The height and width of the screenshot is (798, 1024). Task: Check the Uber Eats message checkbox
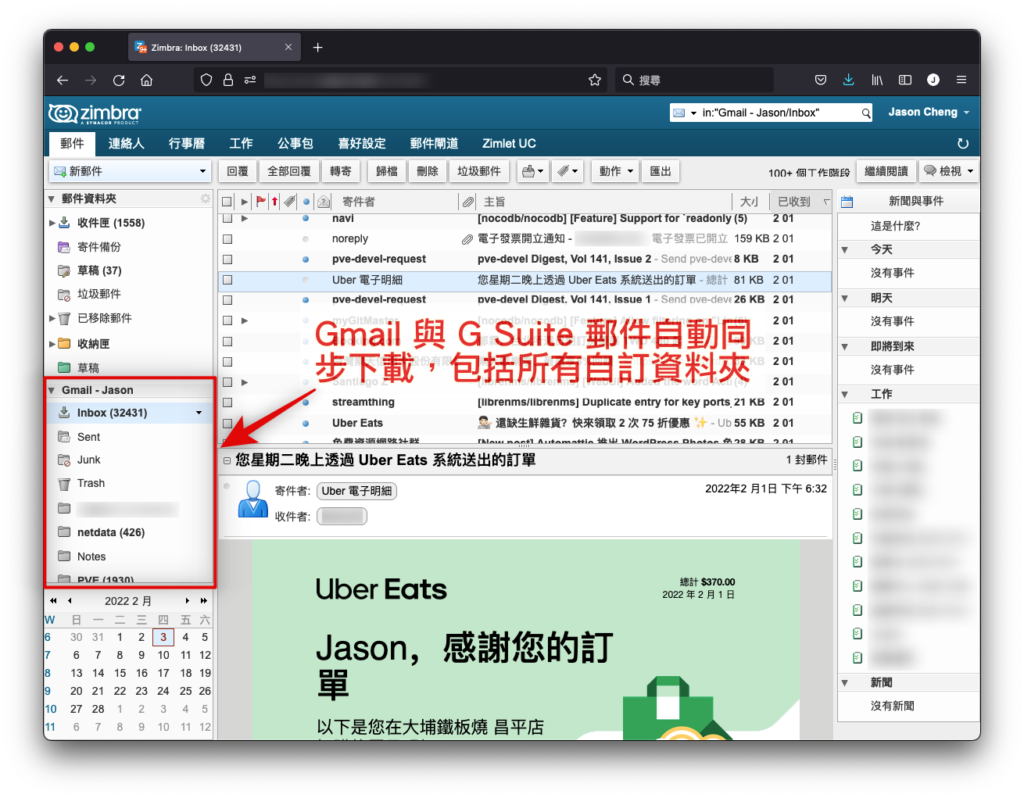[227, 423]
